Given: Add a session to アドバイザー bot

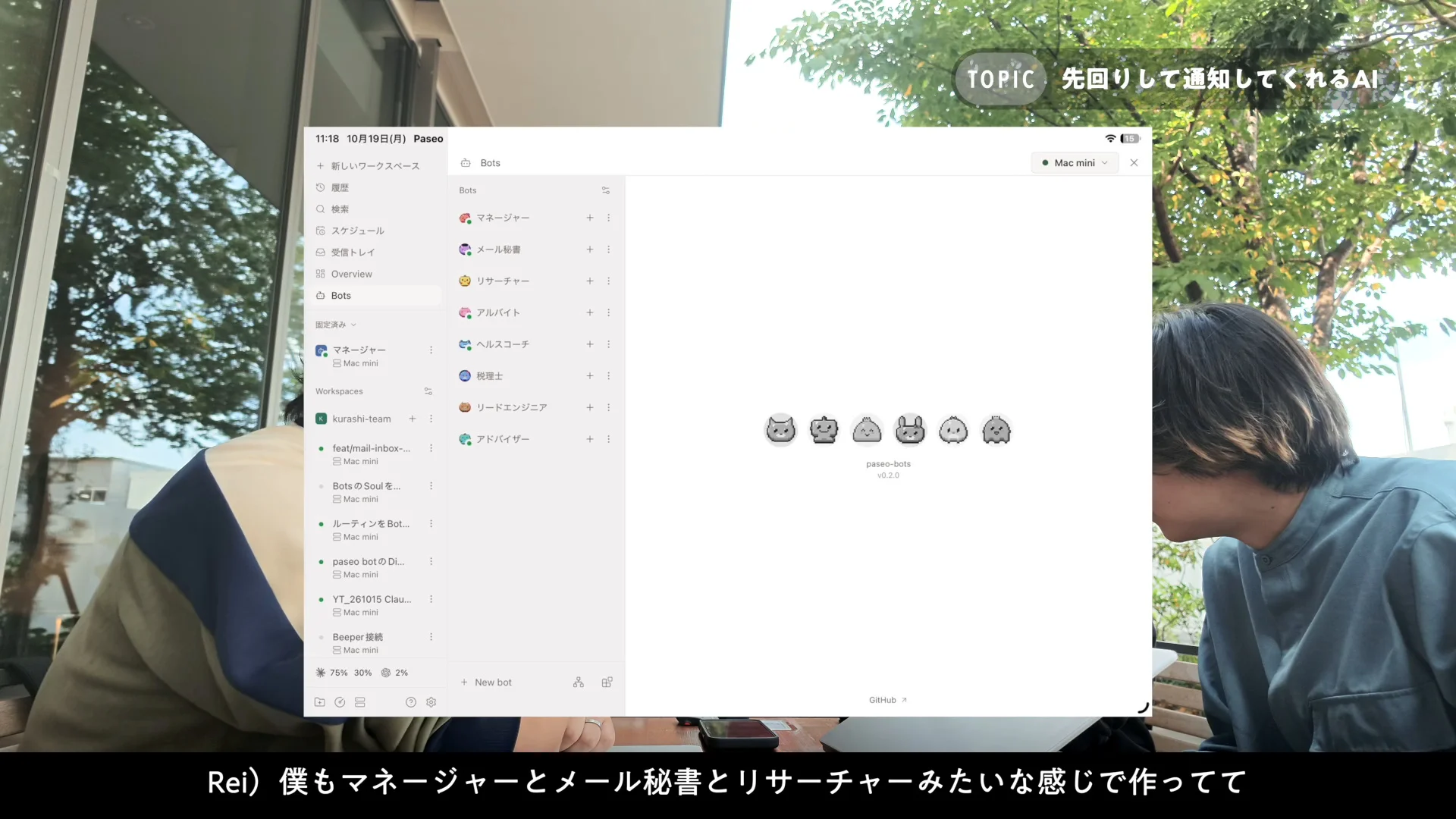Looking at the screenshot, I should coord(589,439).
